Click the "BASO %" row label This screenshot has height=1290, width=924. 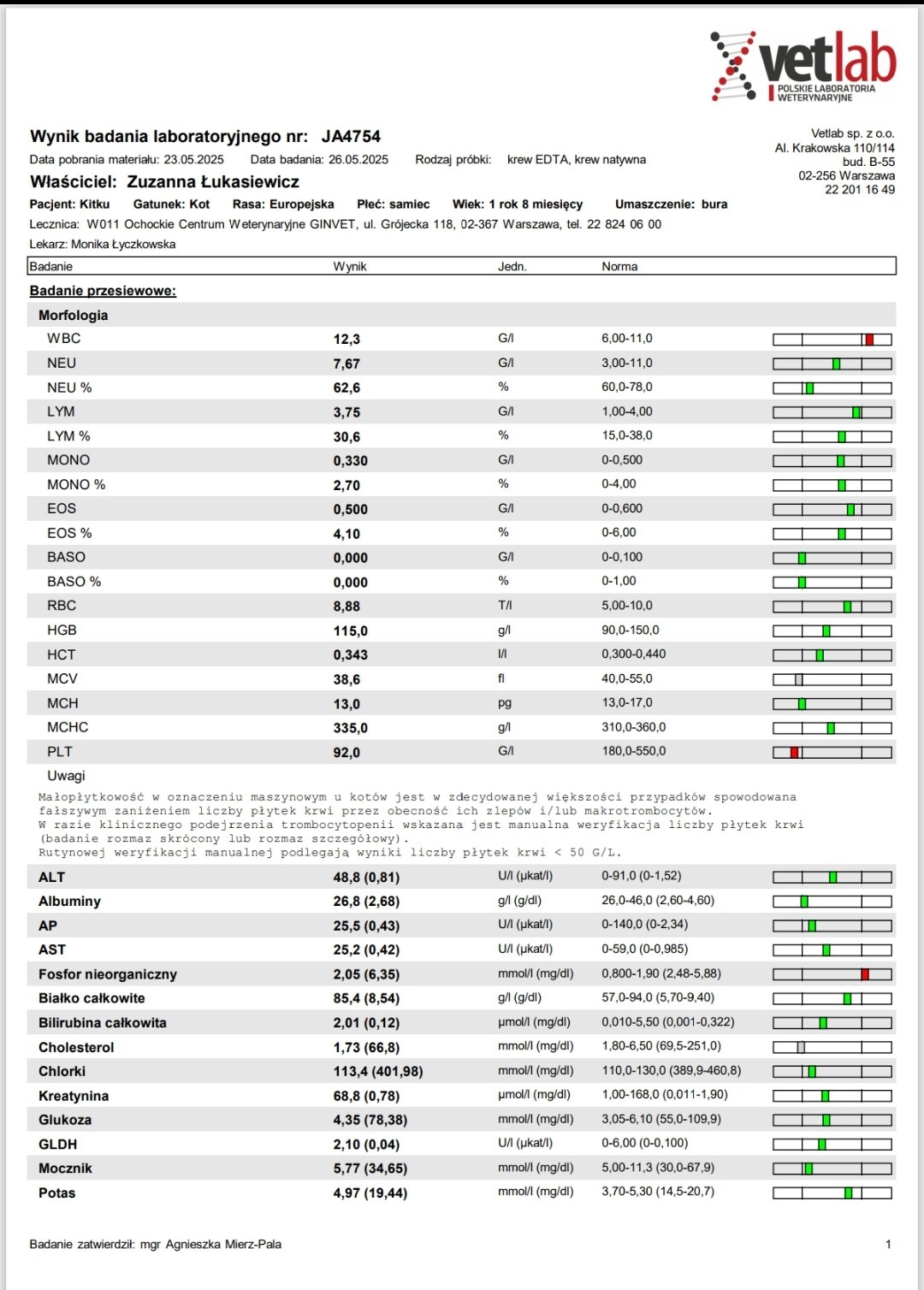click(x=74, y=582)
